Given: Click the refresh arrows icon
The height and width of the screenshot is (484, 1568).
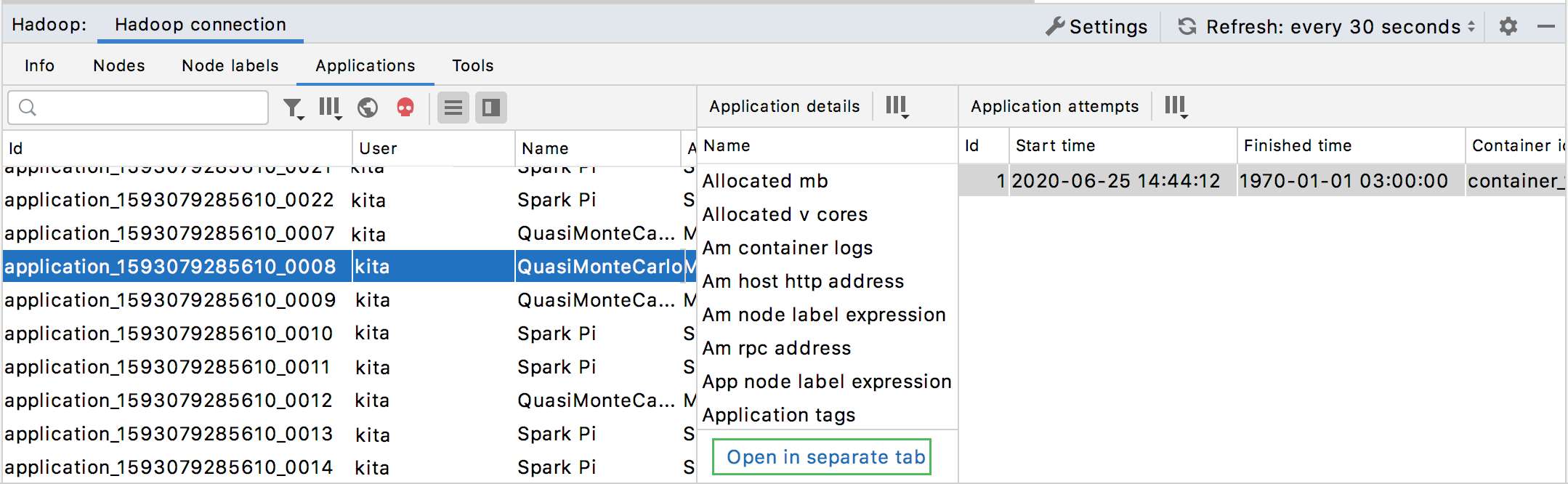Looking at the screenshot, I should tap(1187, 27).
